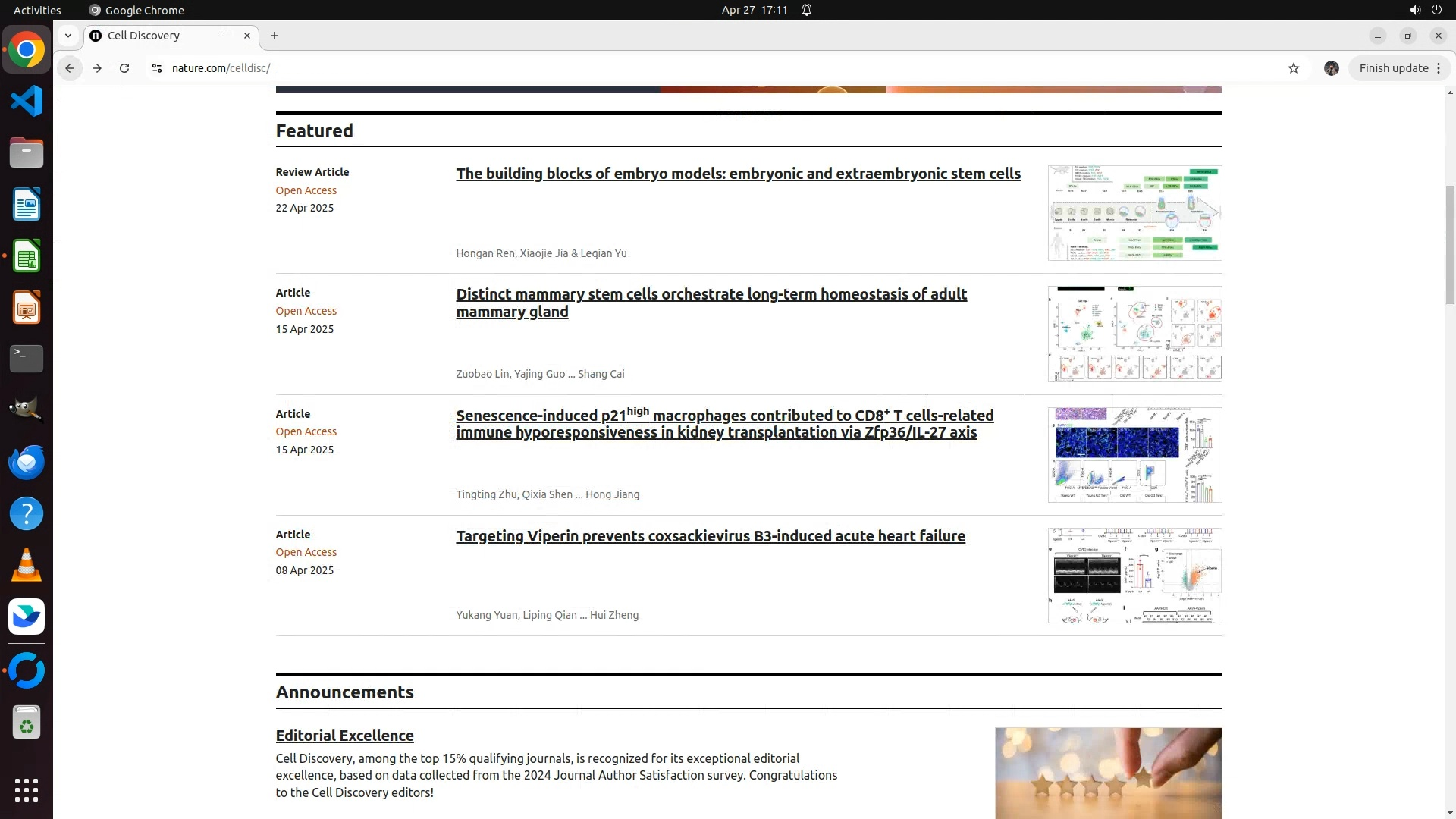Image resolution: width=1456 pixels, height=819 pixels.
Task: Open Thunderbird mail from dock
Action: pos(27,463)
